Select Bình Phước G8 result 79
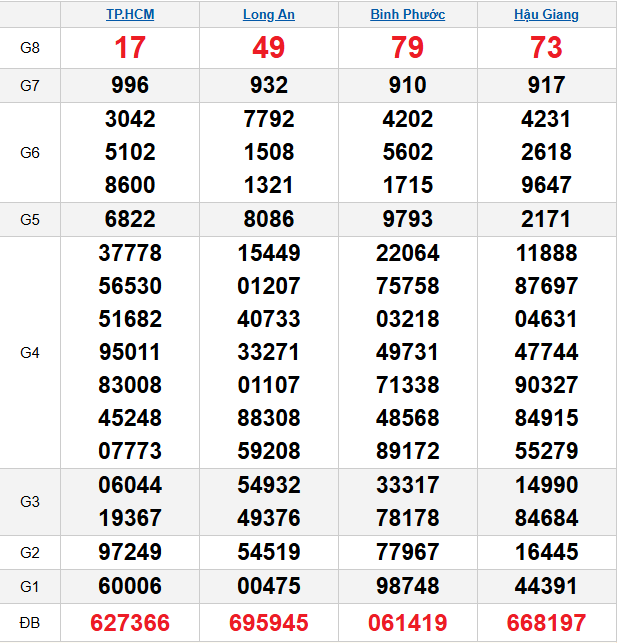Viewport: 617px width, 643px height. (407, 48)
